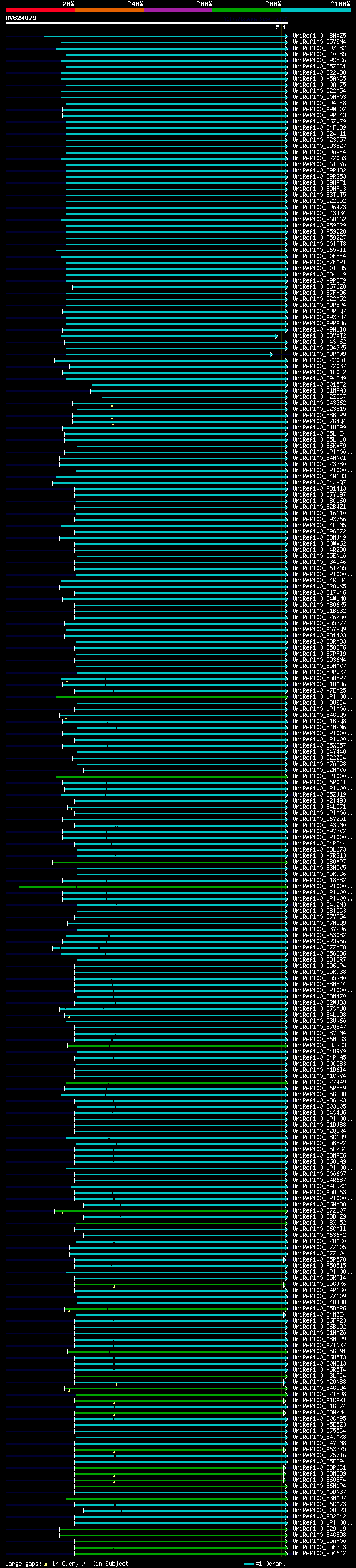Select hit label UniRef100_Q9SE27
356x1568 pixels.
pos(319,146)
